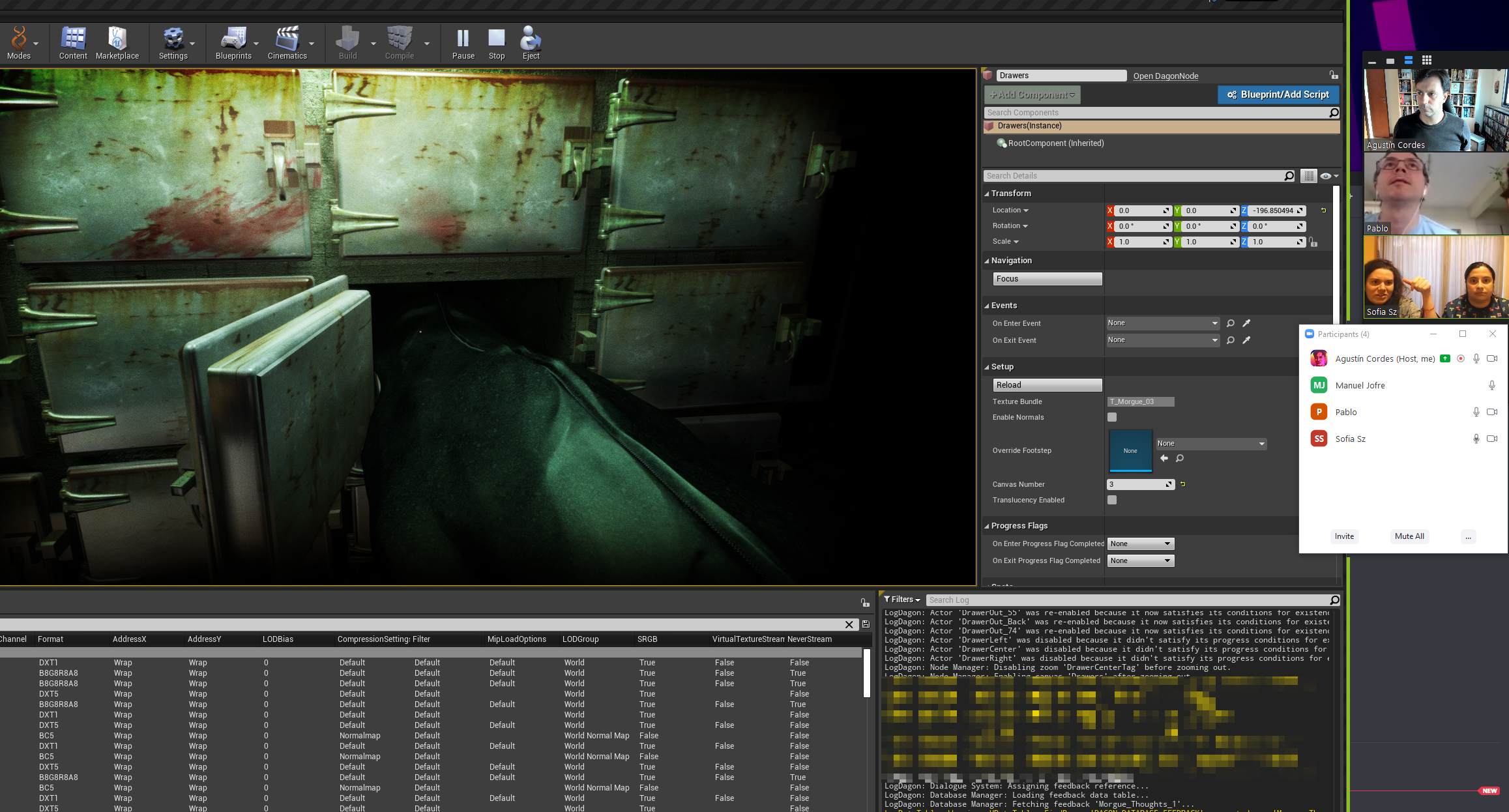
Task: Open On Enter Progress Flag Completed dropdown
Action: point(1141,544)
